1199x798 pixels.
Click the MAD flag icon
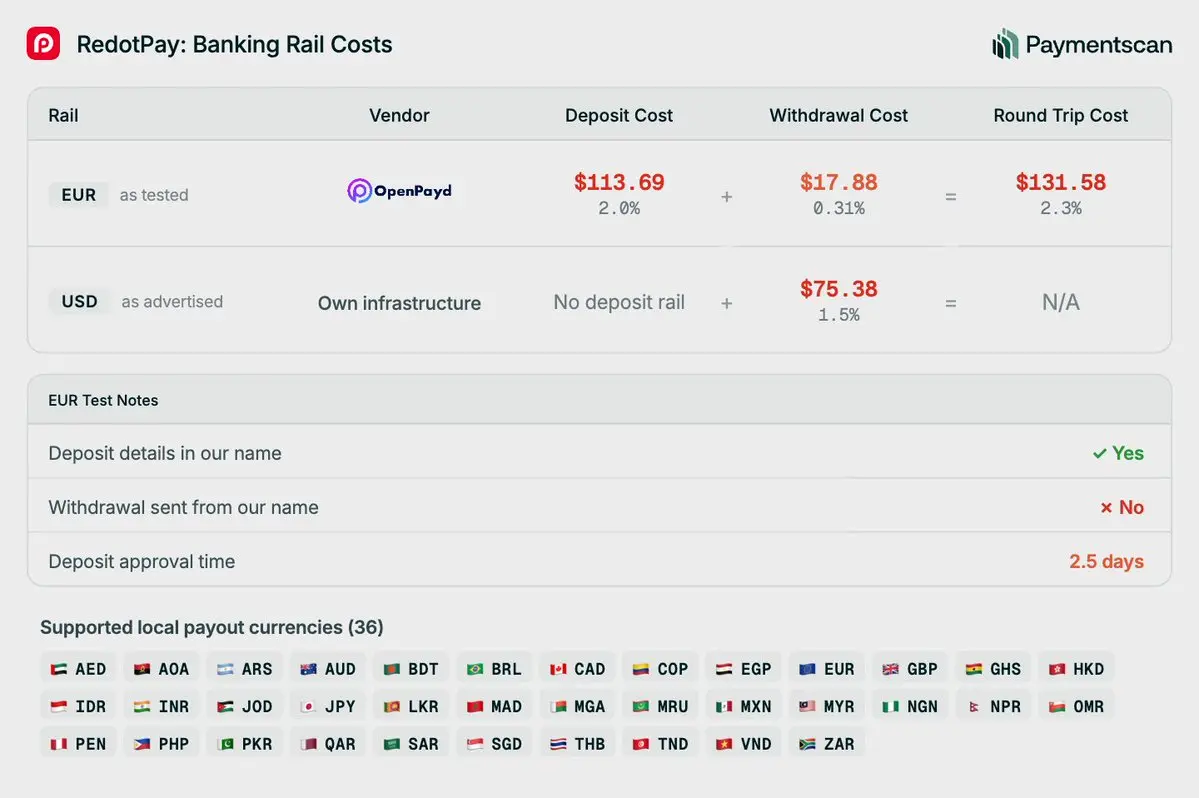[x=475, y=706]
